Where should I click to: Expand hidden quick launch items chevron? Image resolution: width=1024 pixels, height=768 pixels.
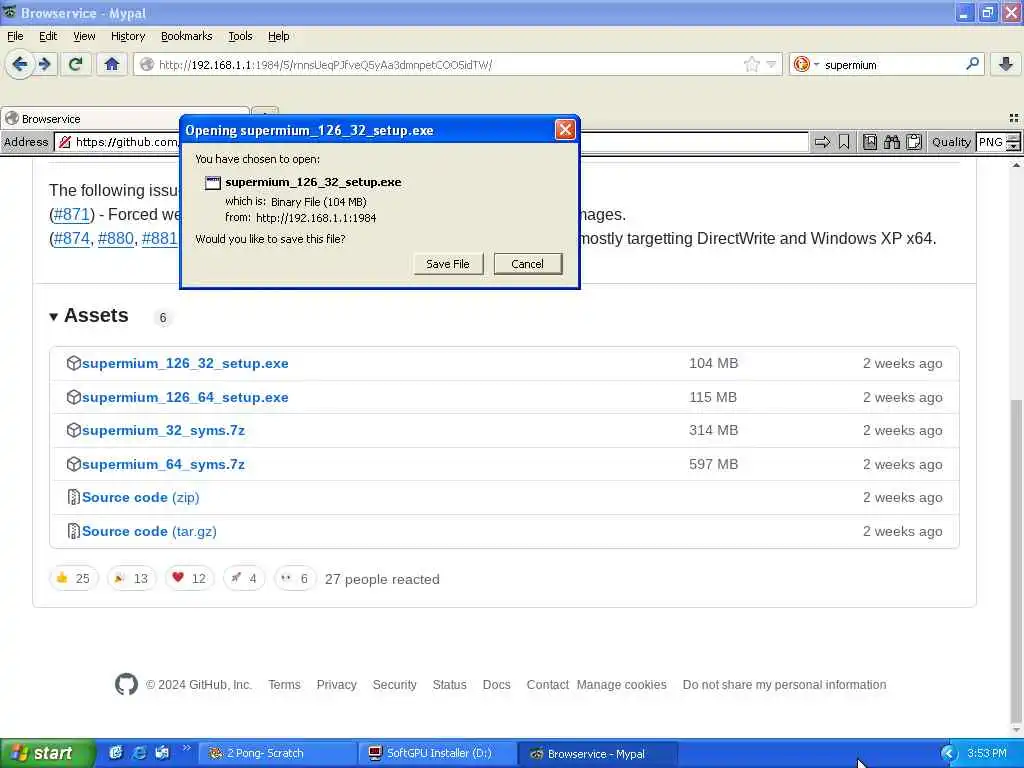click(186, 748)
